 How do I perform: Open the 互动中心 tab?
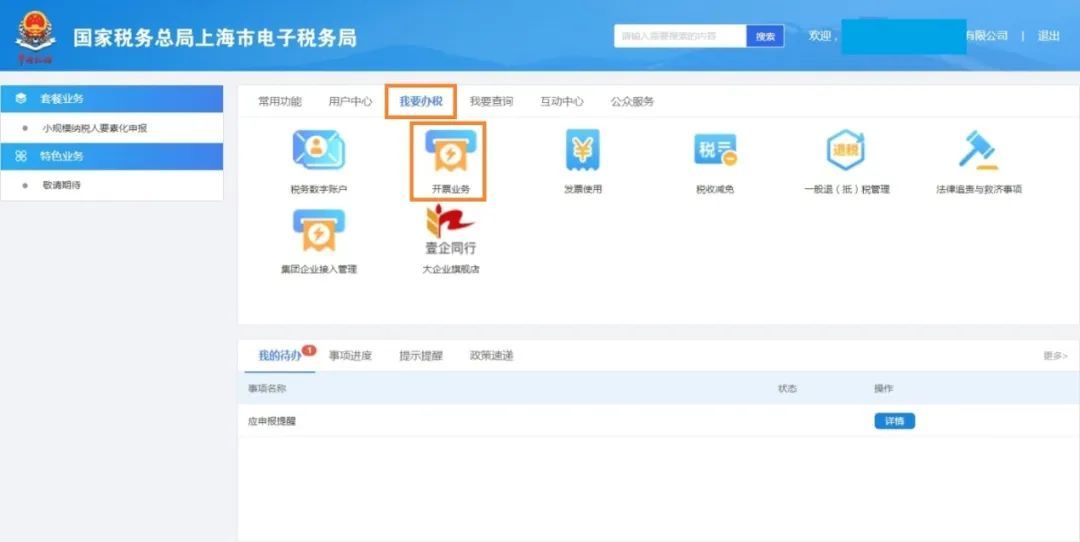562,101
